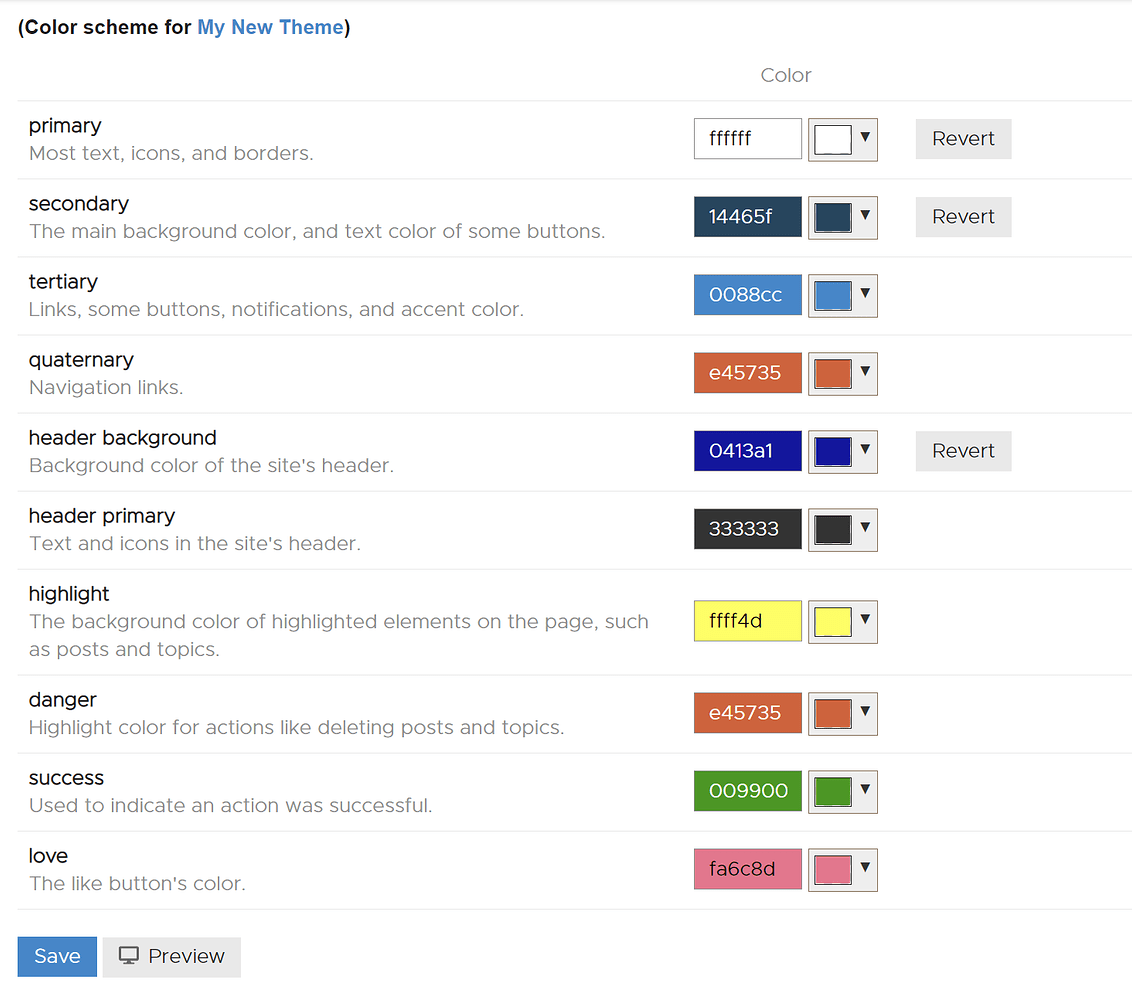Select the primary hex value field
Viewport: 1132px width, 1000px height.
(x=747, y=139)
